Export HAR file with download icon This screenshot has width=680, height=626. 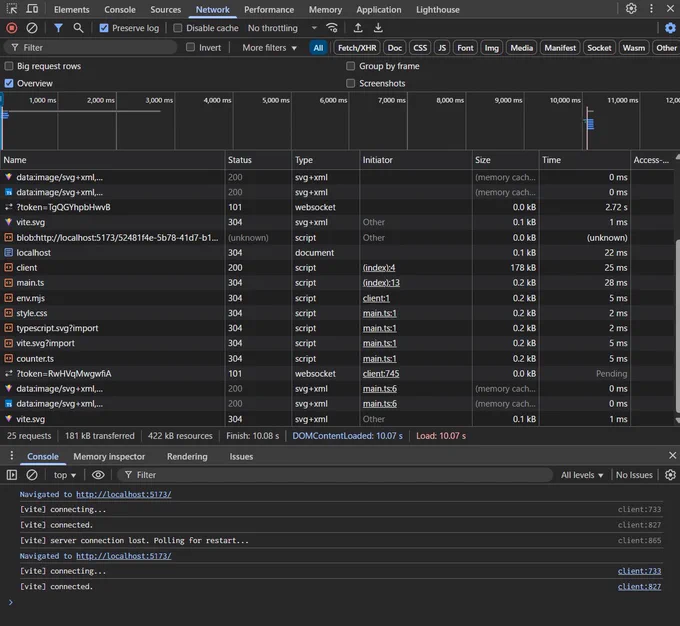(x=378, y=28)
